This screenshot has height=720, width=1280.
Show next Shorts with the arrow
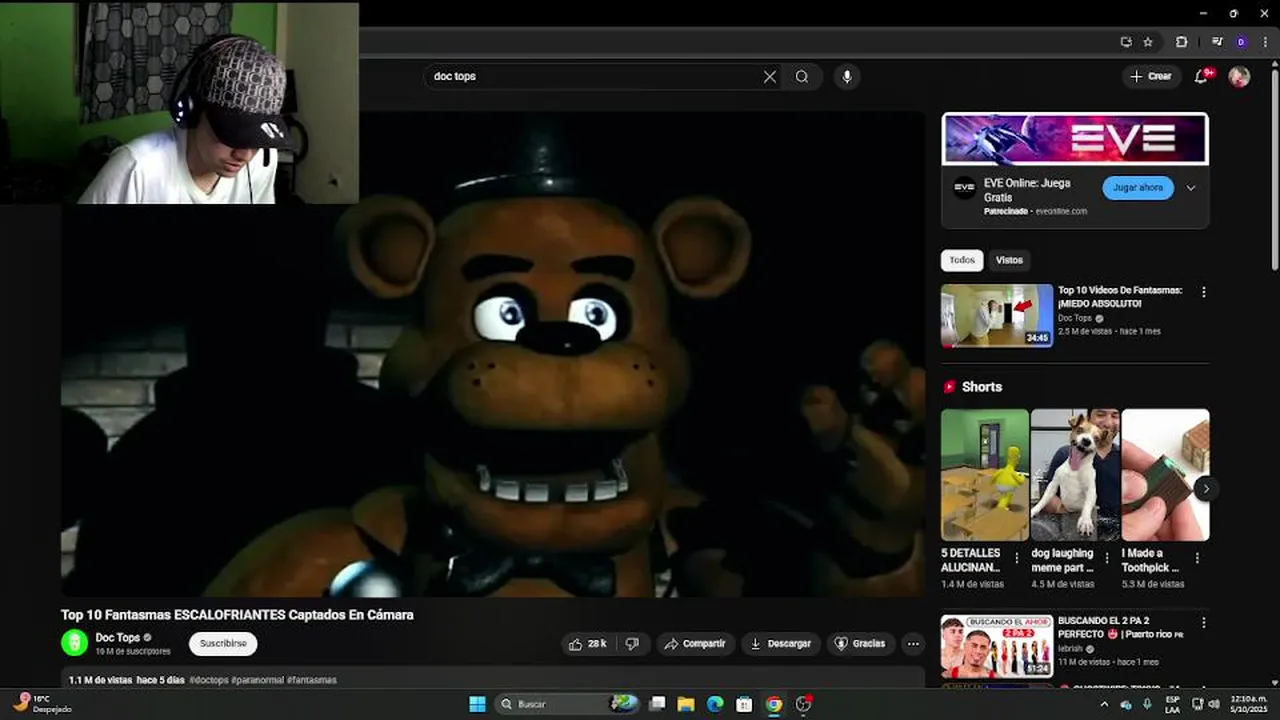pyautogui.click(x=1206, y=489)
